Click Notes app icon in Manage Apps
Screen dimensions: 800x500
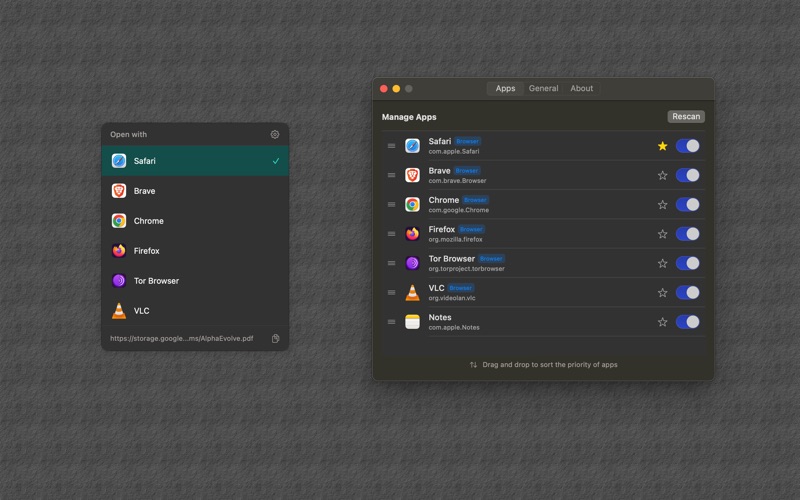click(x=412, y=322)
